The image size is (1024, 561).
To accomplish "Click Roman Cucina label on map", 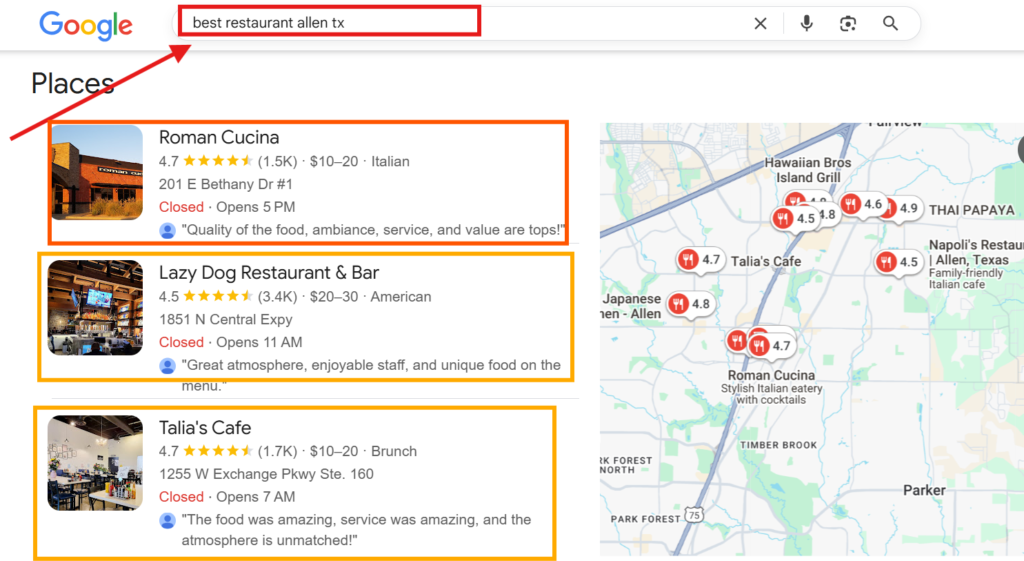I will (771, 376).
